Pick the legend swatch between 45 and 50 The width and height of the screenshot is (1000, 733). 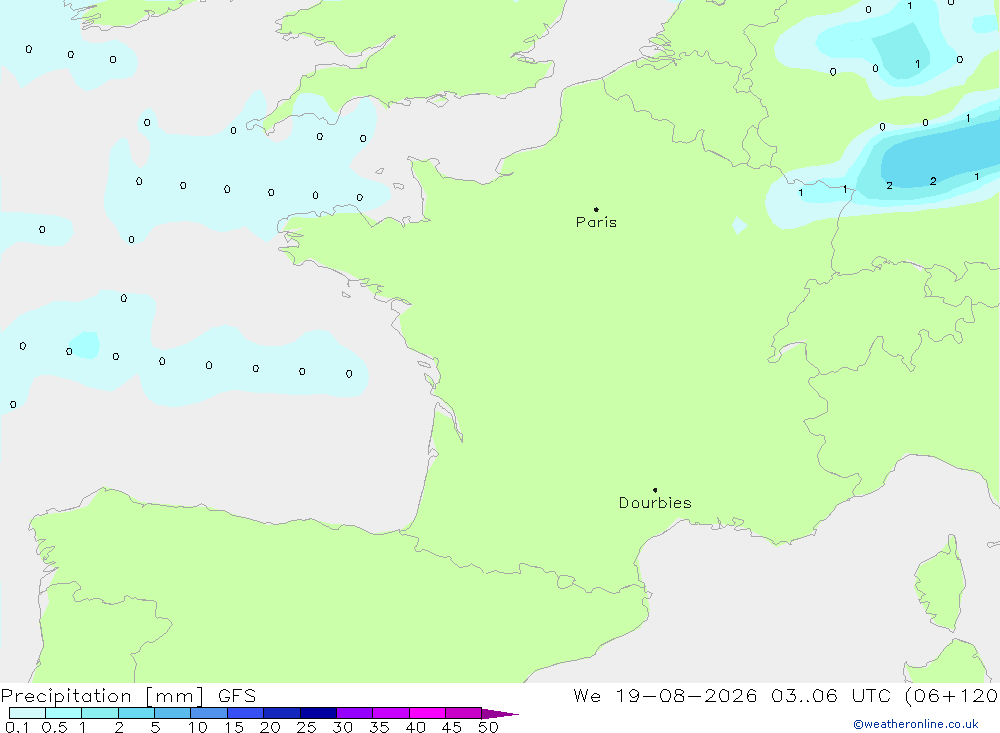pos(463,713)
